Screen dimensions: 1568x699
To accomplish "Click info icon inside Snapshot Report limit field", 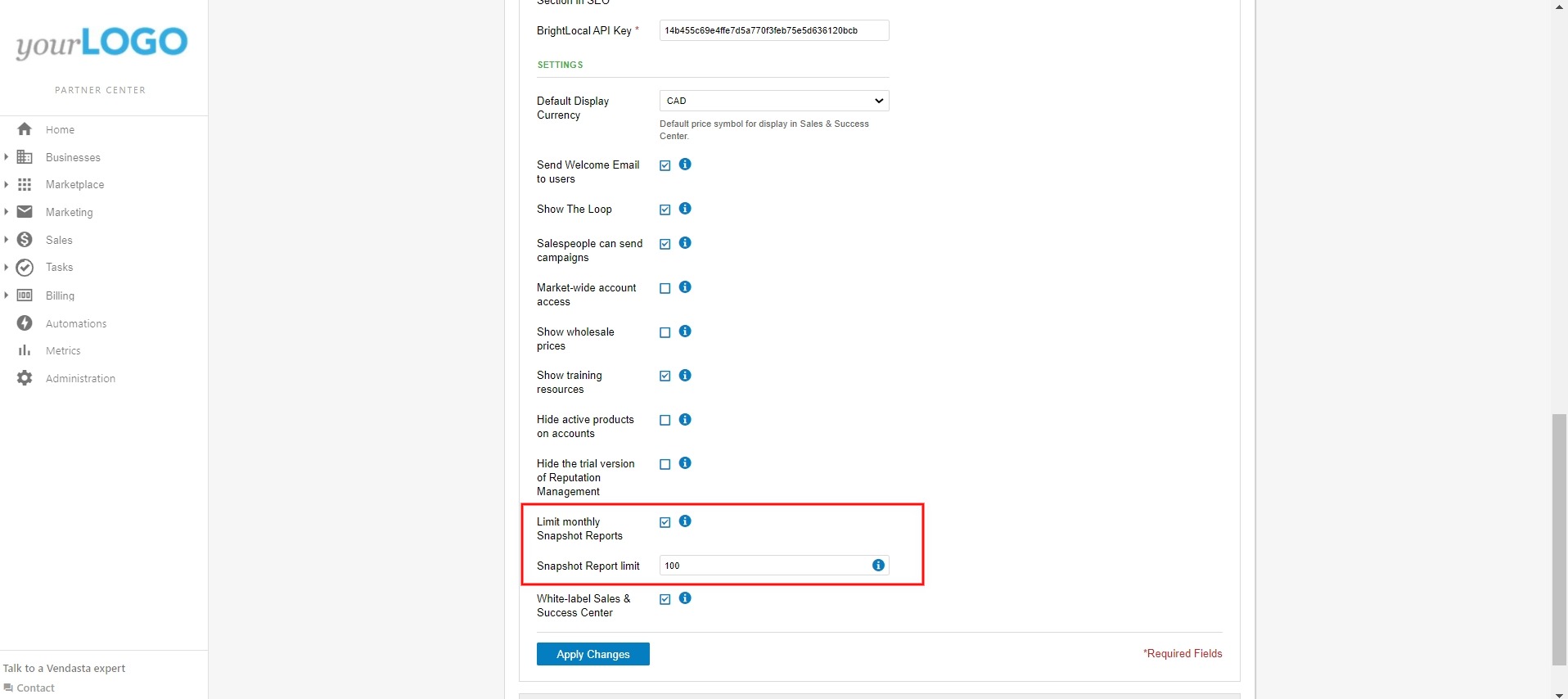I will coord(878,566).
